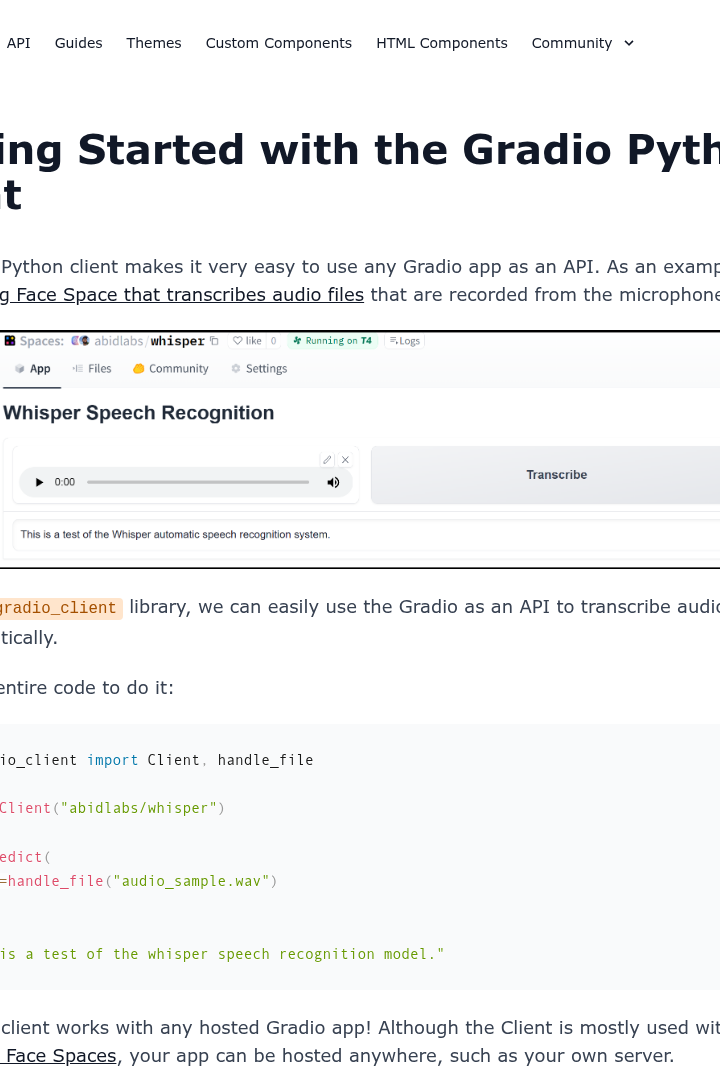Follow the 'Face Spaces' link near the bottom
This screenshot has height=1080, width=720.
(59, 1055)
